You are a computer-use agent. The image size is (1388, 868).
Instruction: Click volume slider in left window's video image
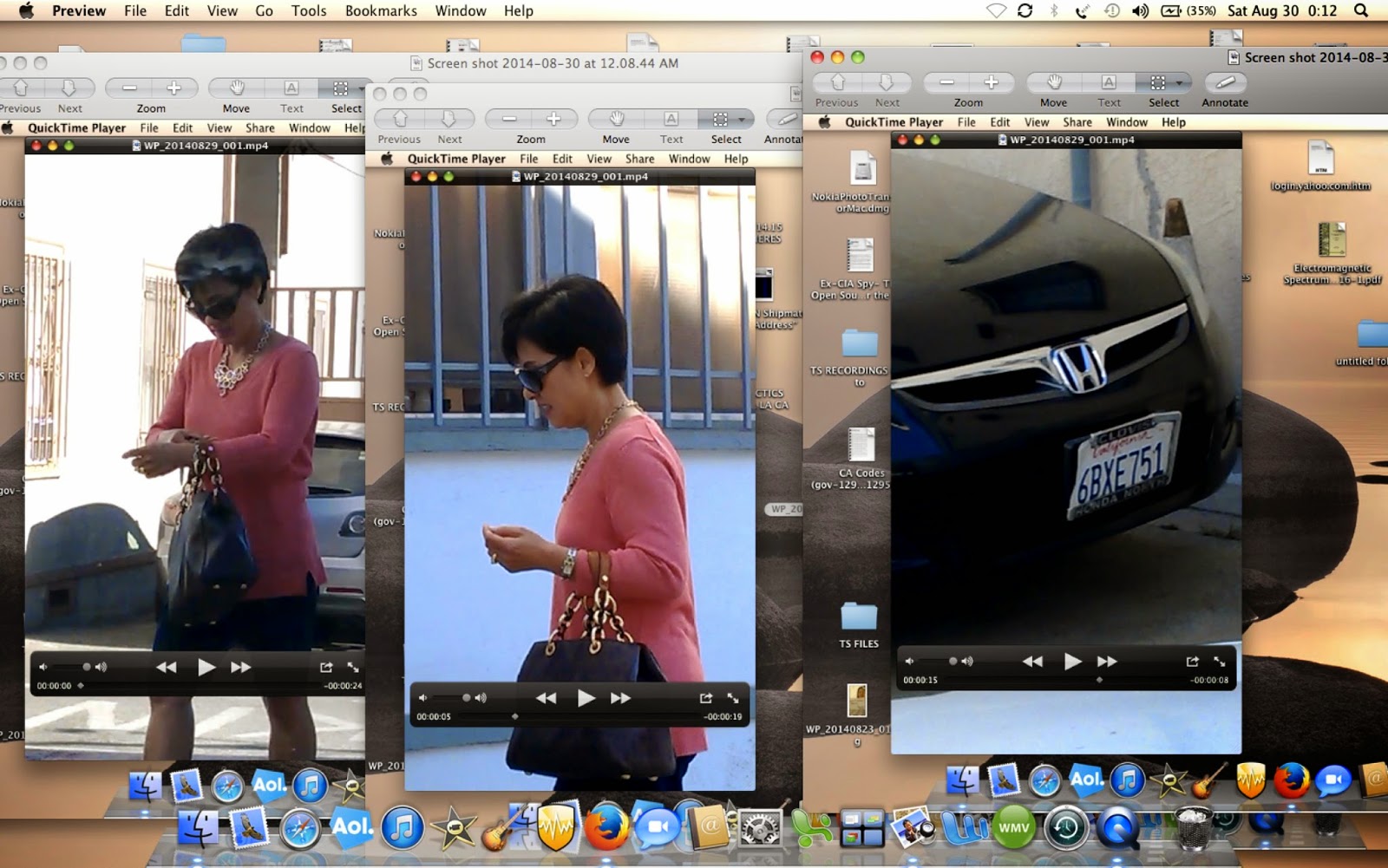(72, 667)
